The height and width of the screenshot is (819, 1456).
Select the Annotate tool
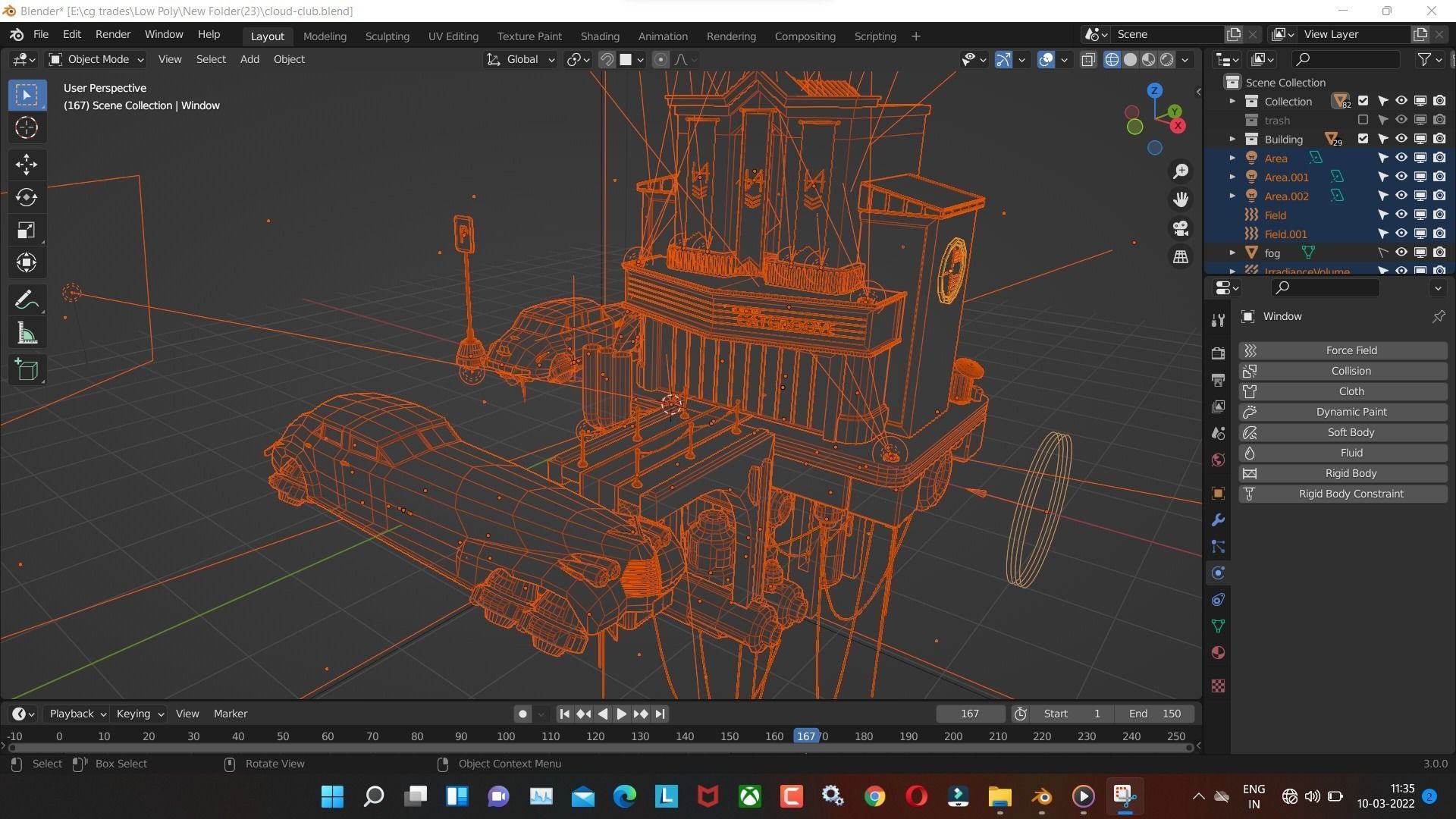click(27, 300)
